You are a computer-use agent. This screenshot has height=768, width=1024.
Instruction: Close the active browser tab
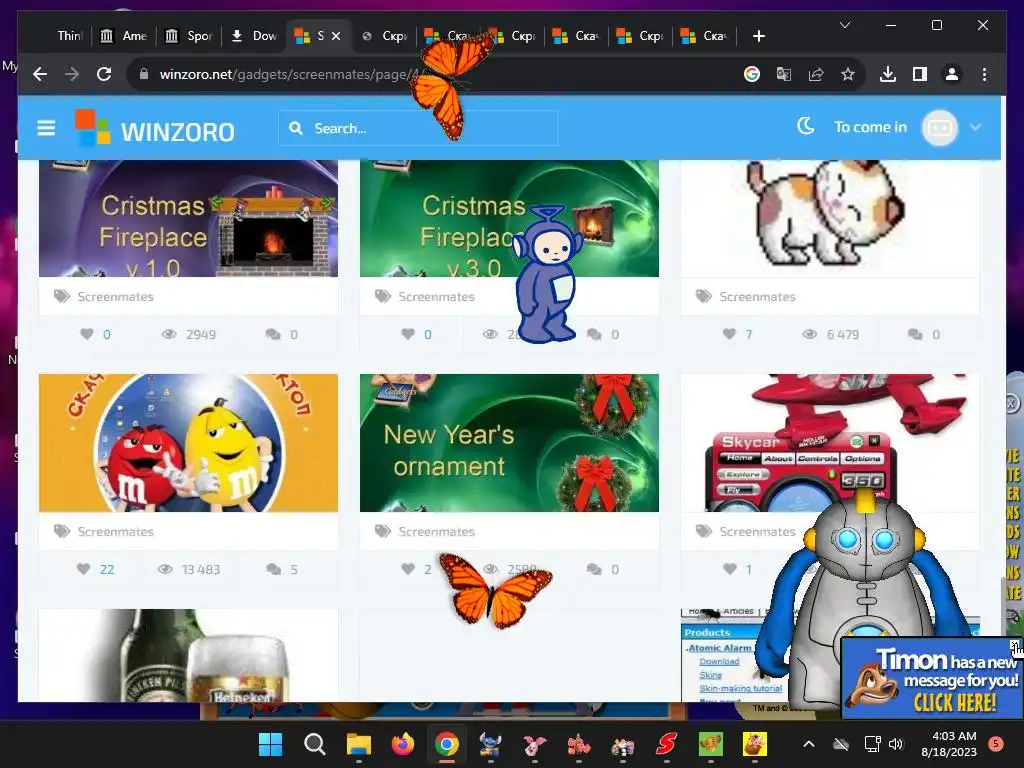(x=336, y=36)
